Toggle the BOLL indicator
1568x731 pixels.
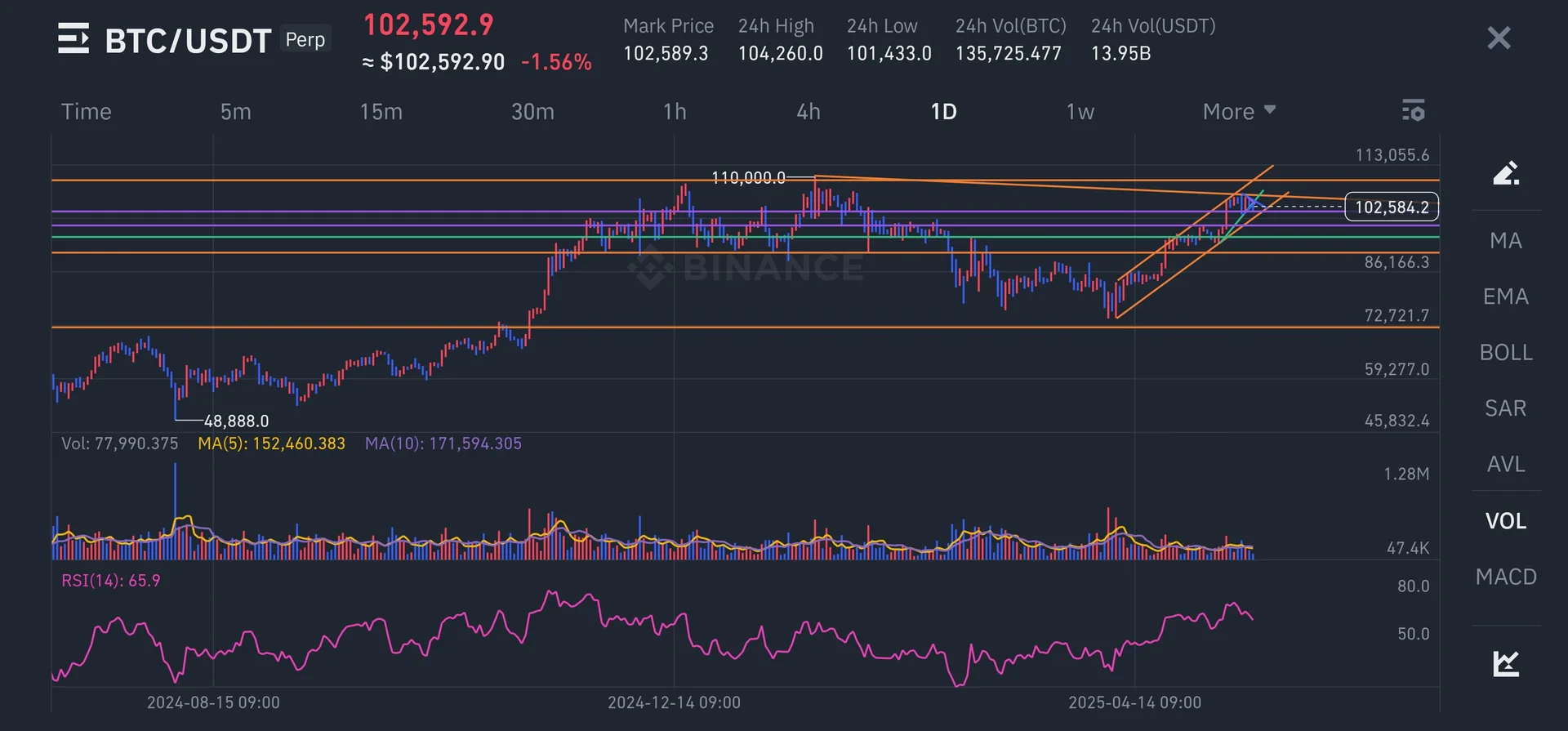click(x=1506, y=352)
